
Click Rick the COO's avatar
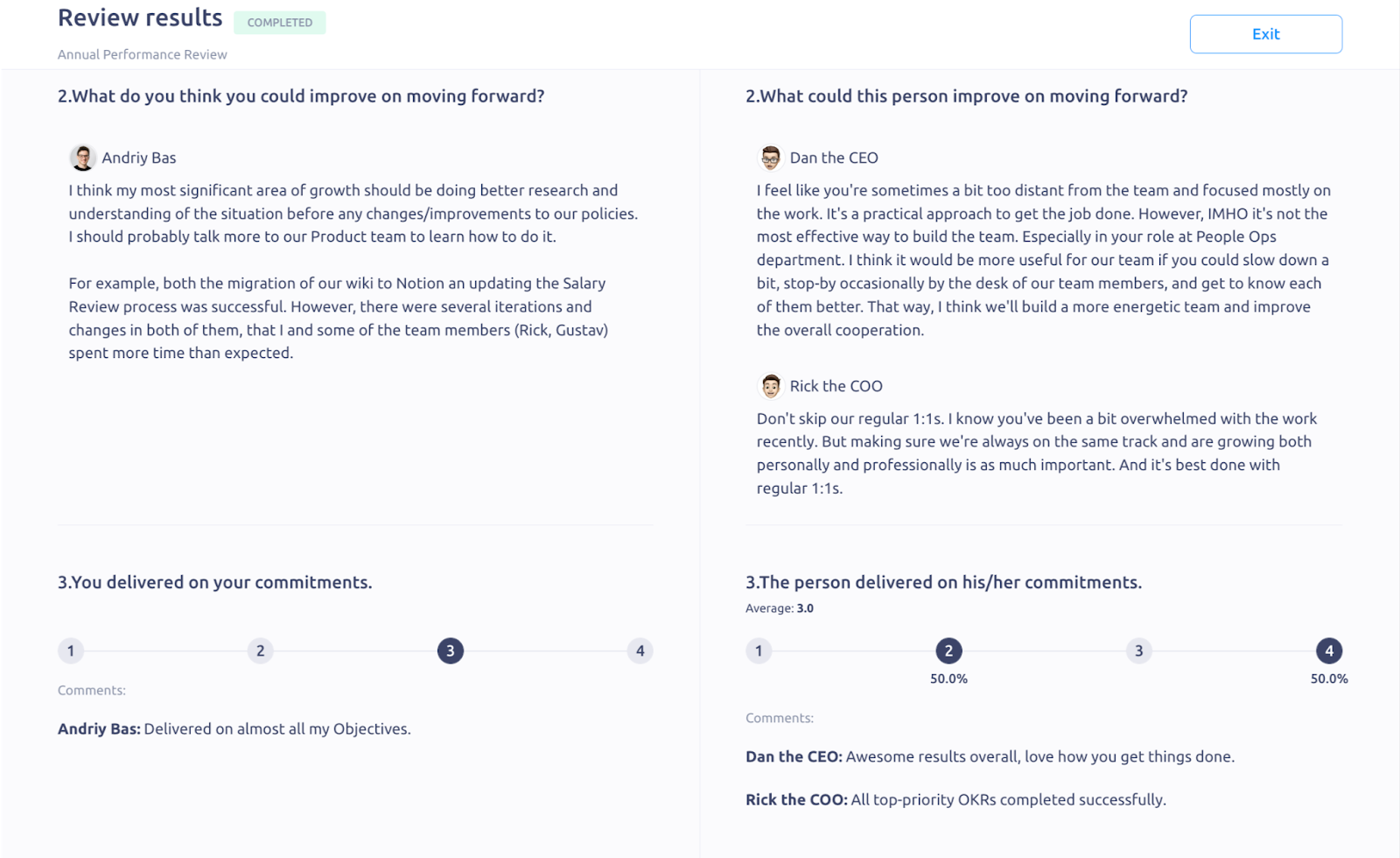770,385
